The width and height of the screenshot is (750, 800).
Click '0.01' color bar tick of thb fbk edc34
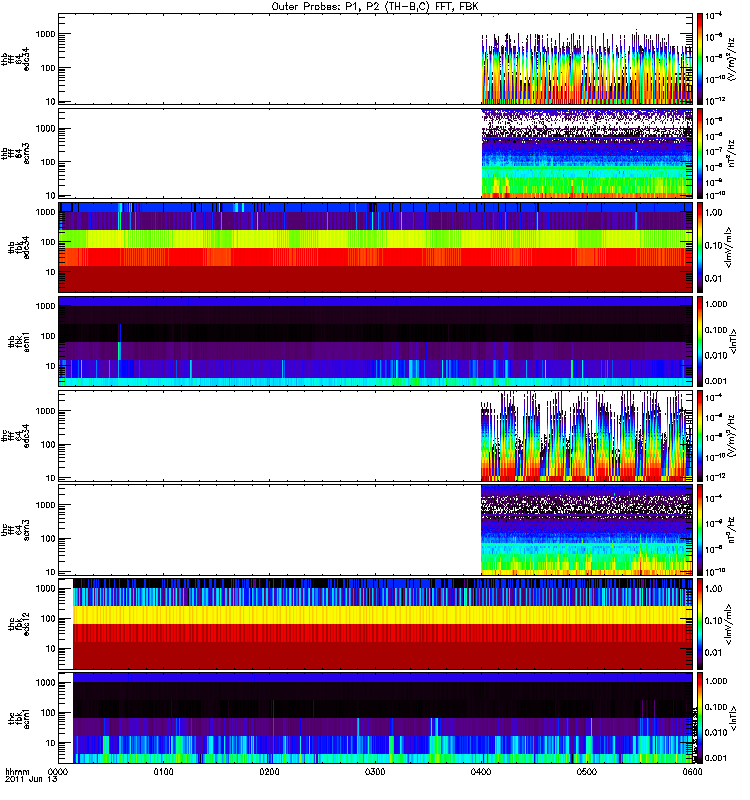[714, 279]
